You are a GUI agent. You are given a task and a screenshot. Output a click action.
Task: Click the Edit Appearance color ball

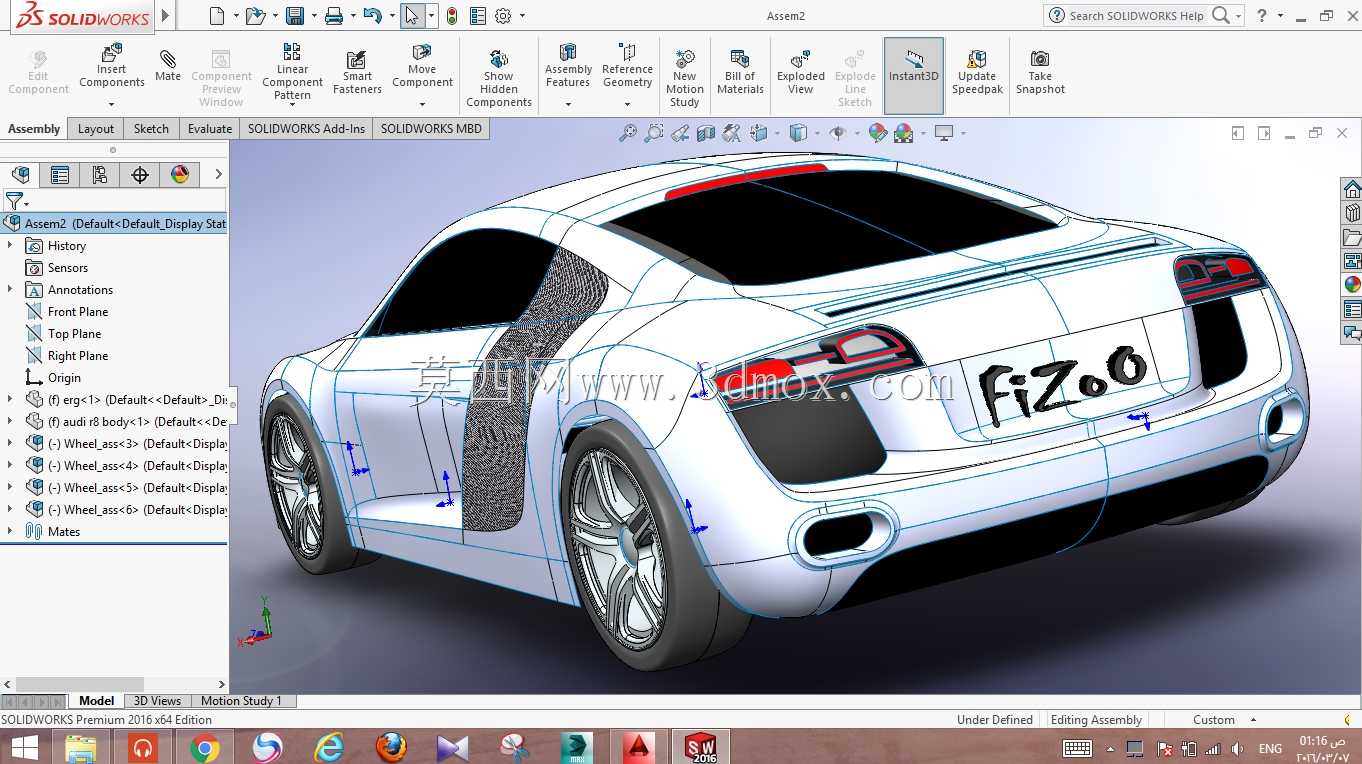[878, 133]
